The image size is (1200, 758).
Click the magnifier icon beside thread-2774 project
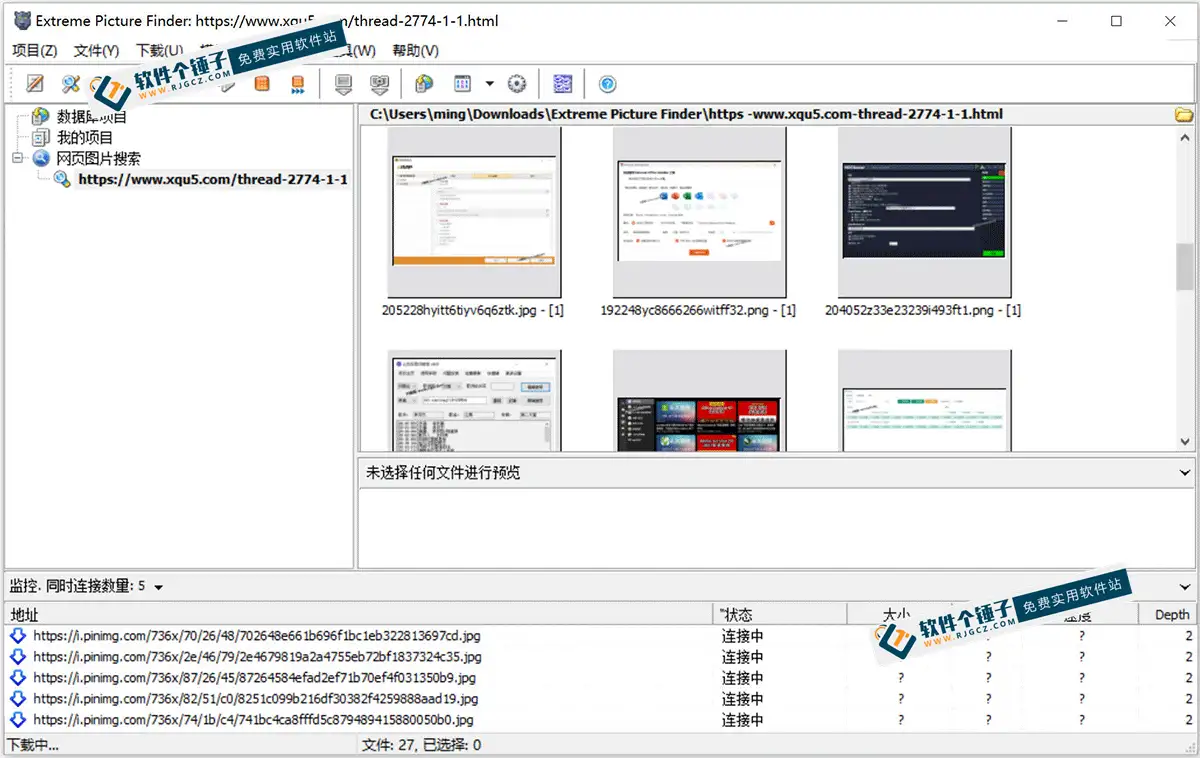pyautogui.click(x=62, y=179)
